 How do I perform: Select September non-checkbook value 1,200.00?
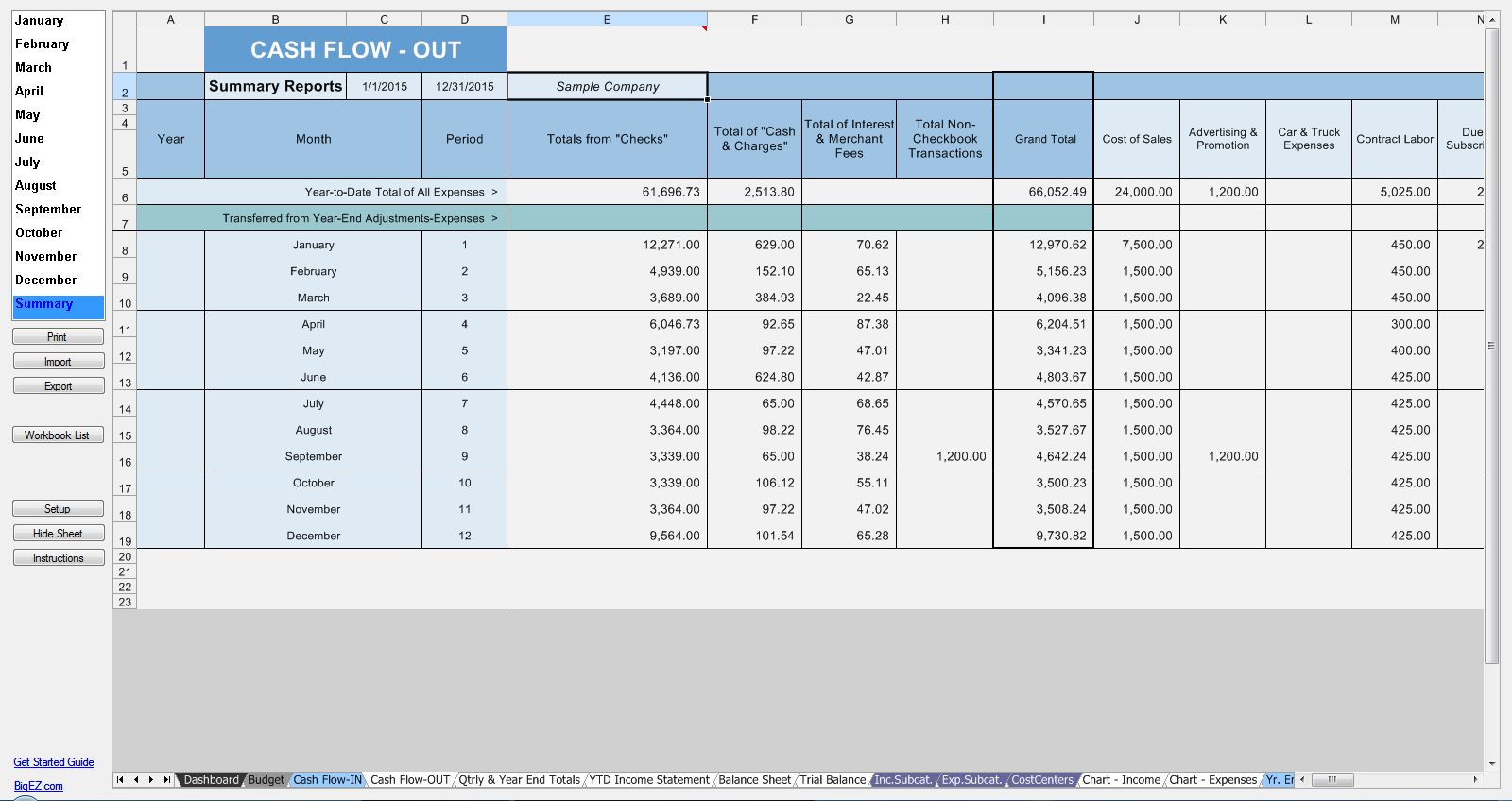click(x=945, y=456)
